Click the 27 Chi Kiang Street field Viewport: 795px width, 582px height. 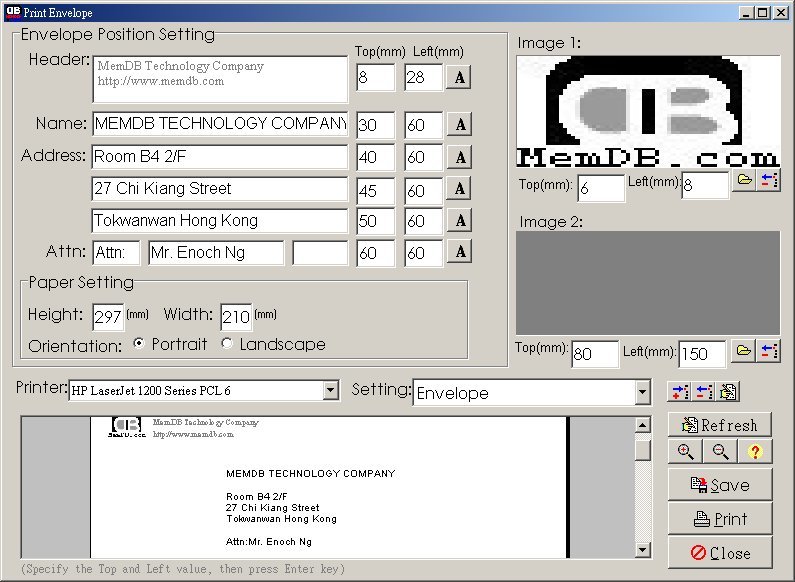point(220,189)
